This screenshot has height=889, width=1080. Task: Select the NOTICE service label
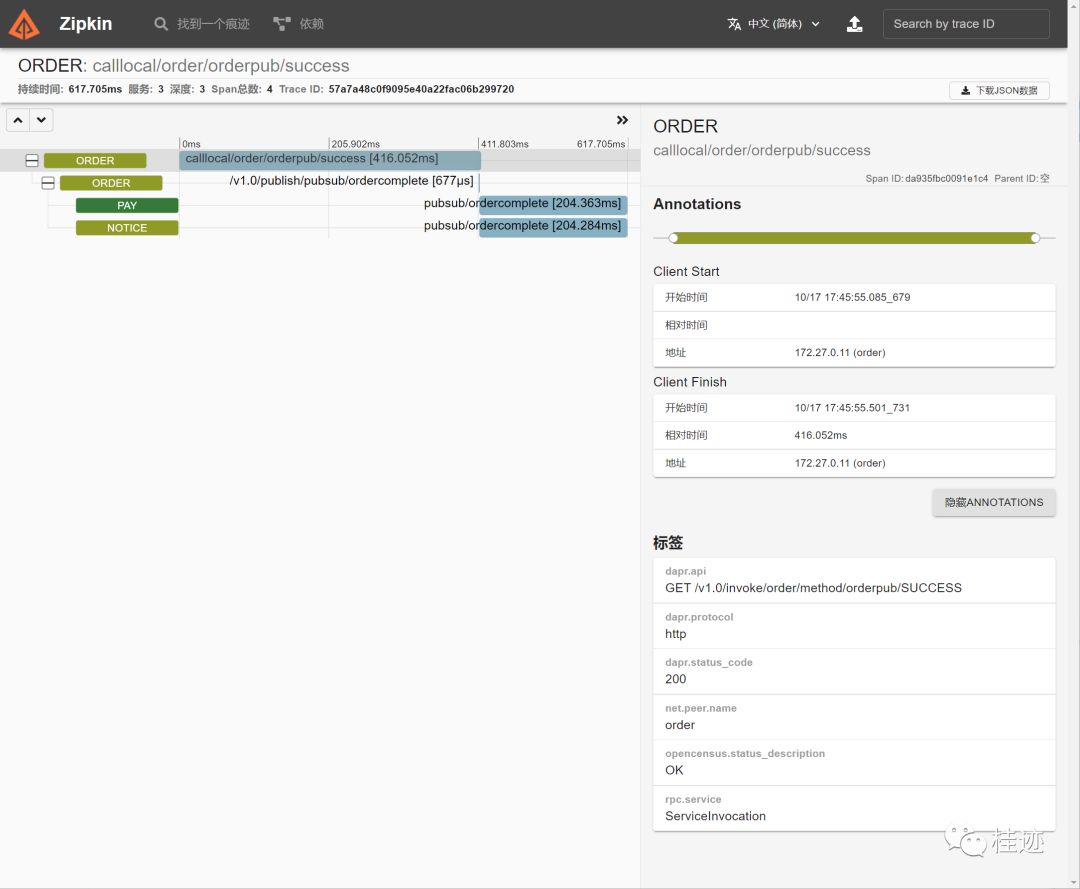coord(127,228)
